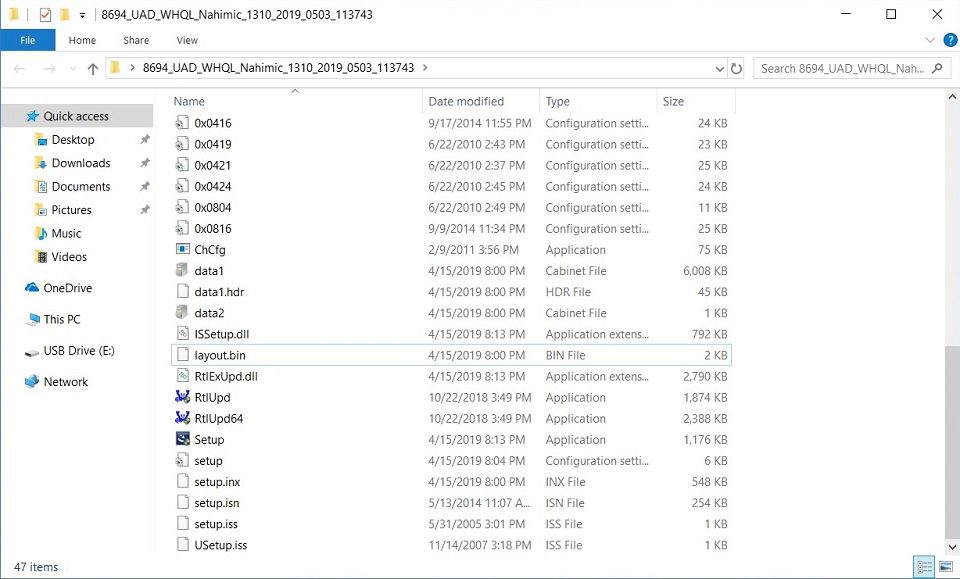The image size is (960, 579).
Task: Click the search magnifier icon
Action: [937, 69]
